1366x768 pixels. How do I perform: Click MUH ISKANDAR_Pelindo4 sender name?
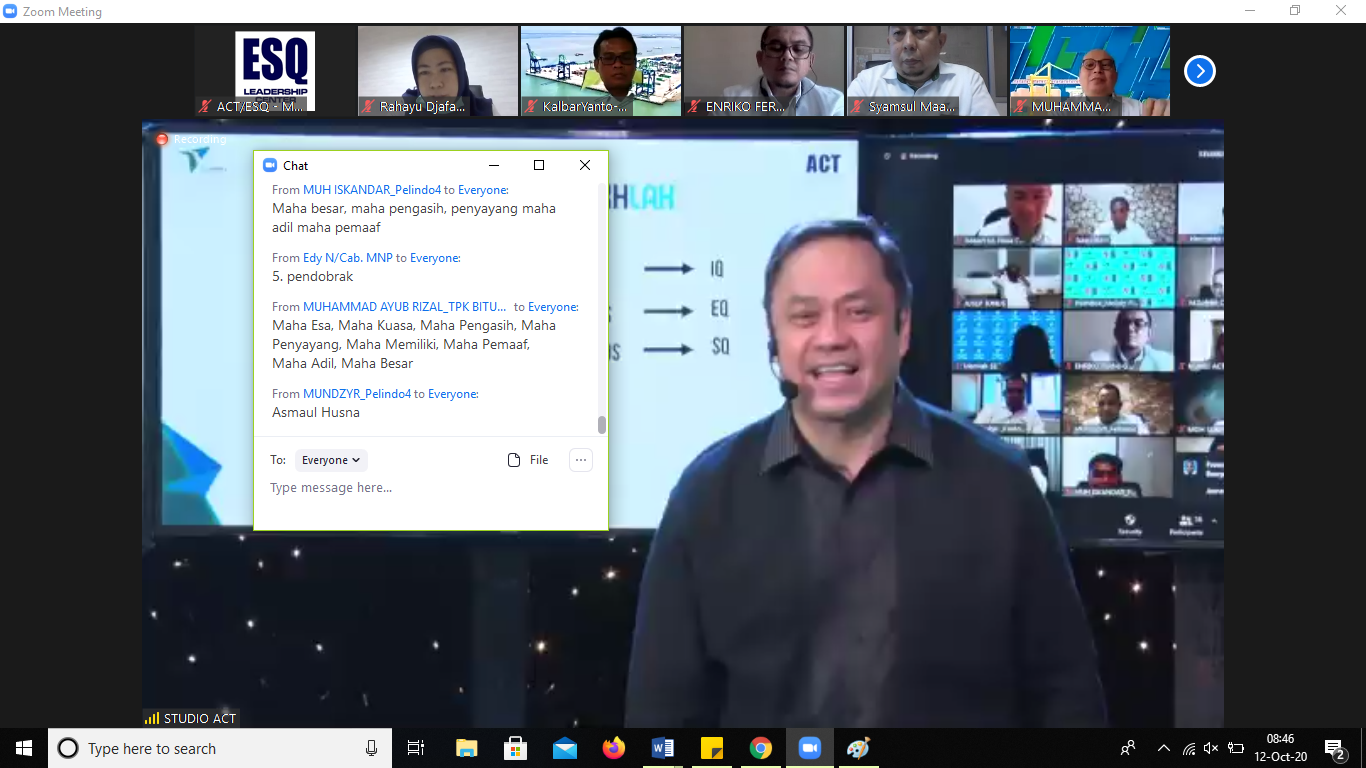372,190
